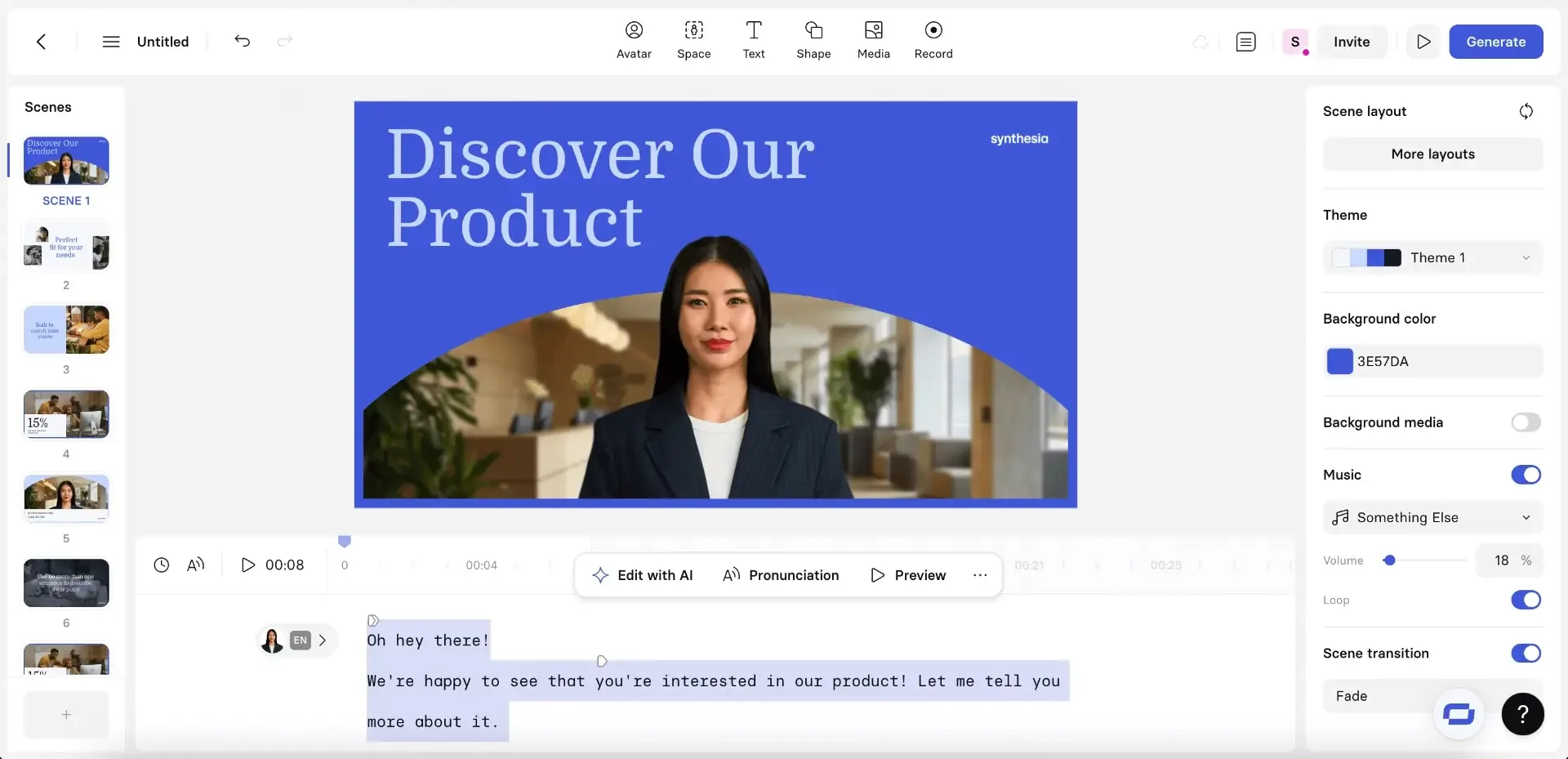Select scene 3 thumbnail

[x=66, y=330]
